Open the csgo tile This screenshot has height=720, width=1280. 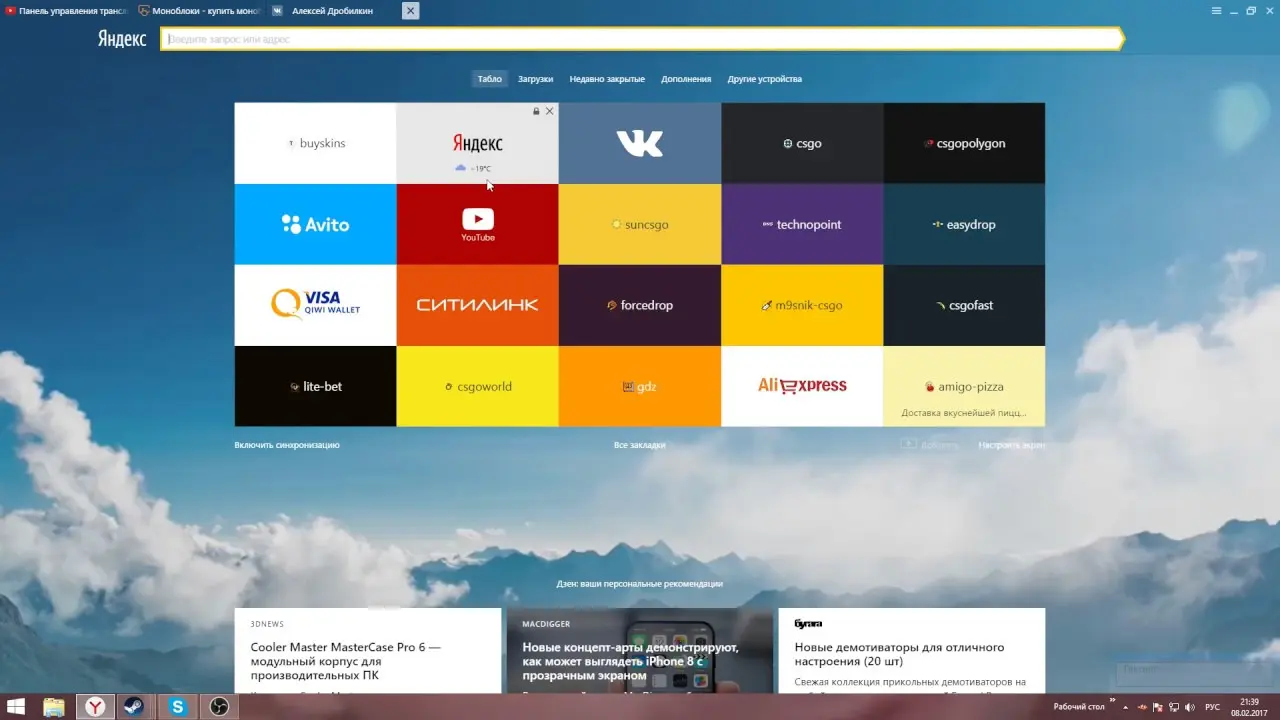click(x=802, y=143)
